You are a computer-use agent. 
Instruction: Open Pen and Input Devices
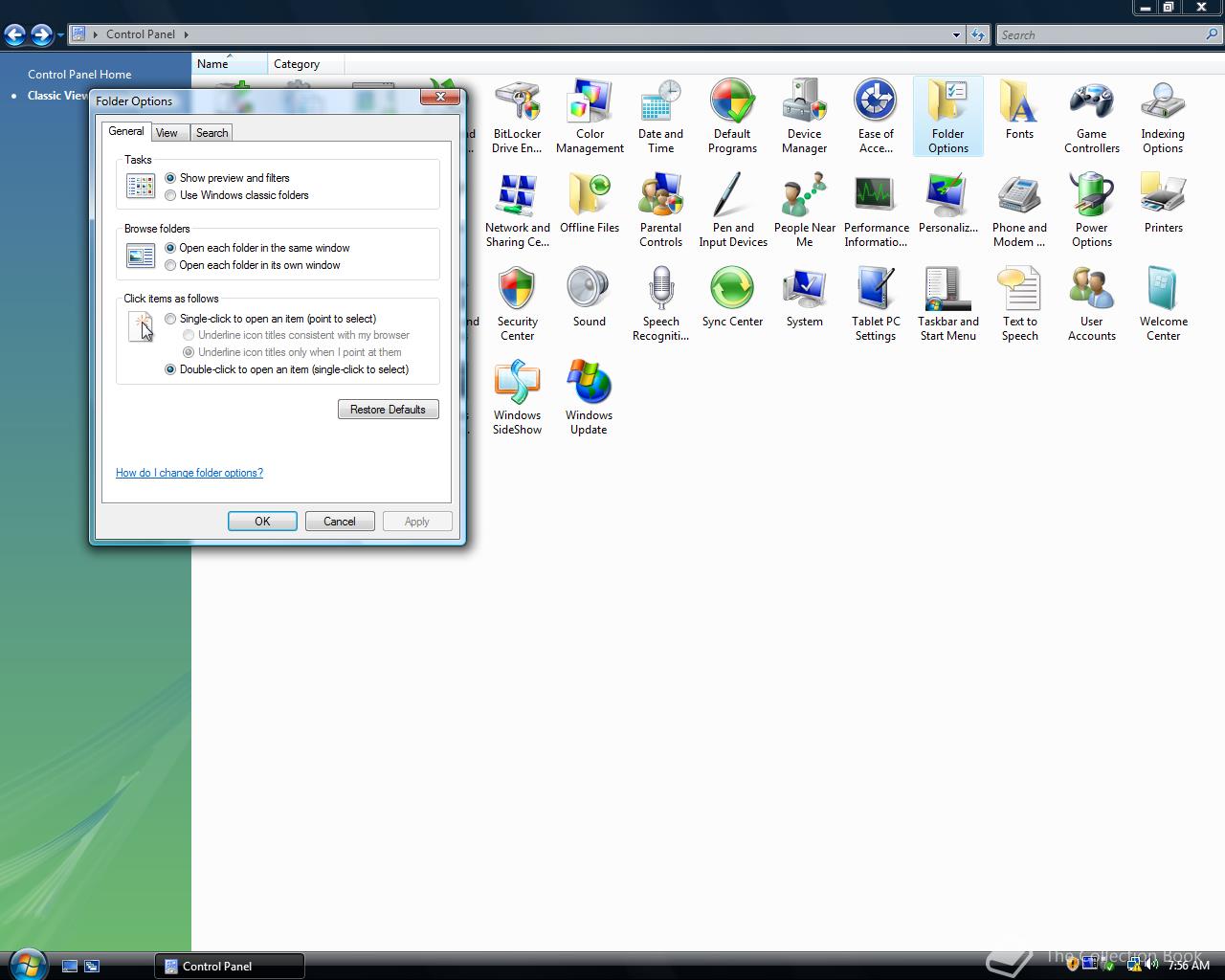point(733,211)
